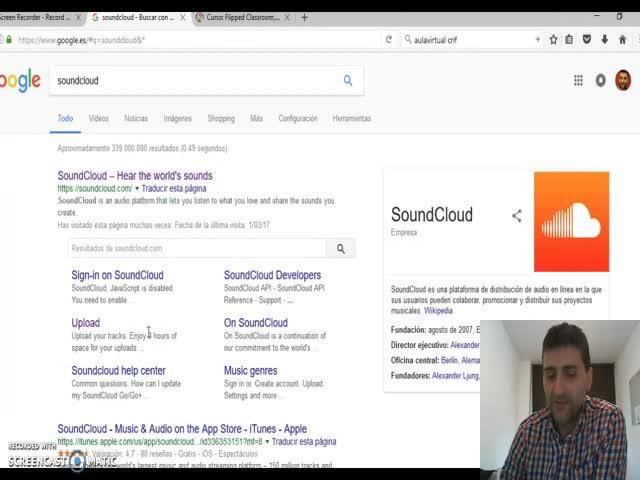Expand the Más search options
Screen dimensions: 640x480
(256, 118)
